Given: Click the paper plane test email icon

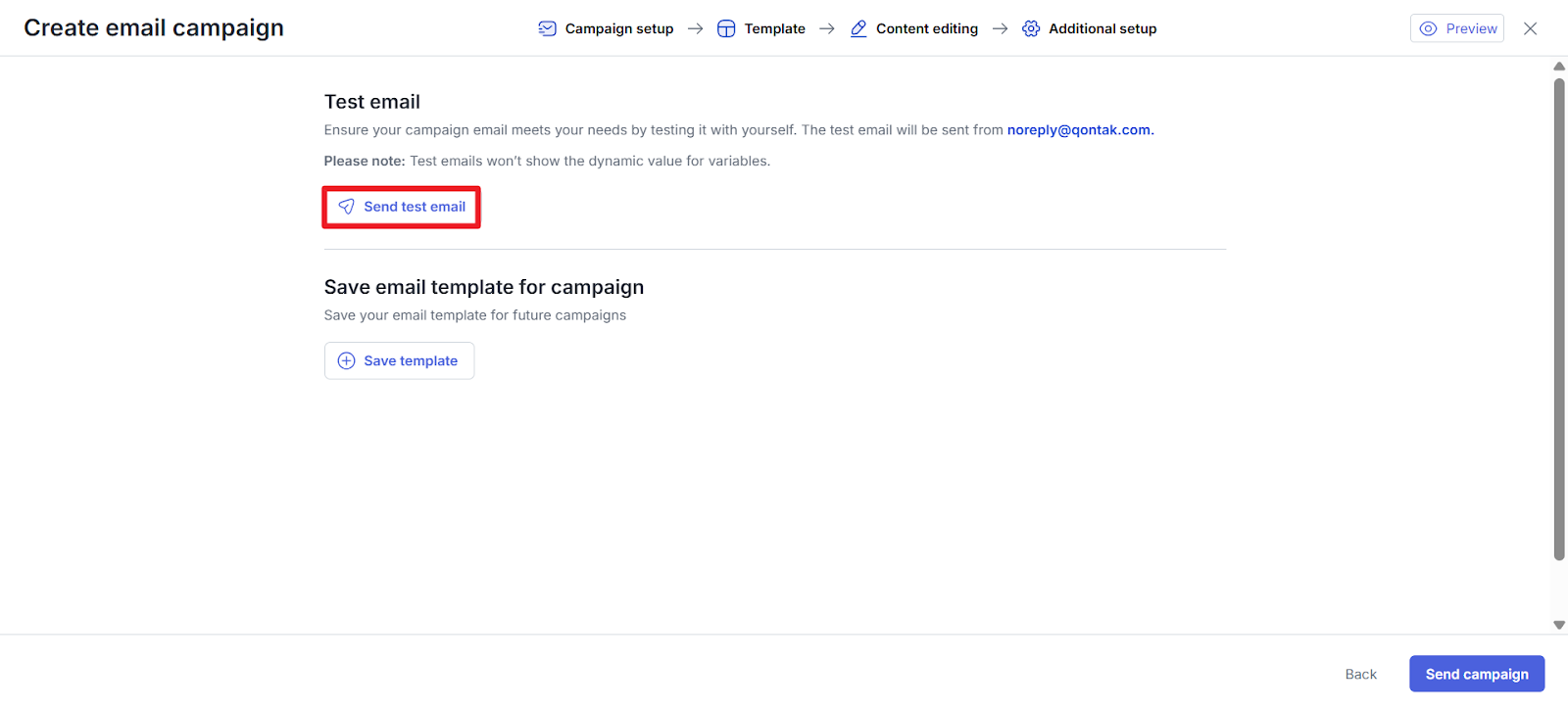Looking at the screenshot, I should click(x=346, y=207).
